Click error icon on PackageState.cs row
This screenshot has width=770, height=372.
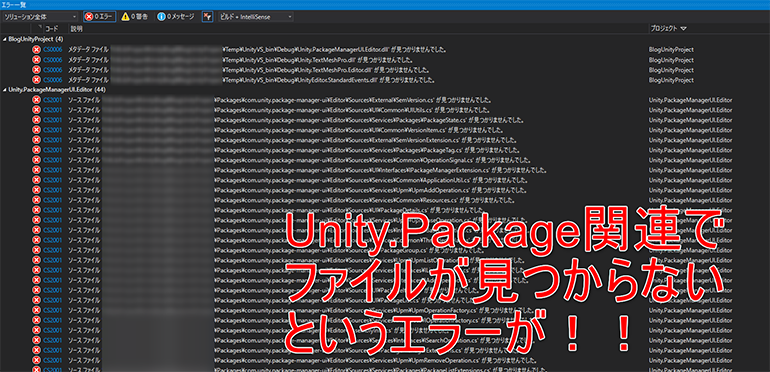pos(36,120)
